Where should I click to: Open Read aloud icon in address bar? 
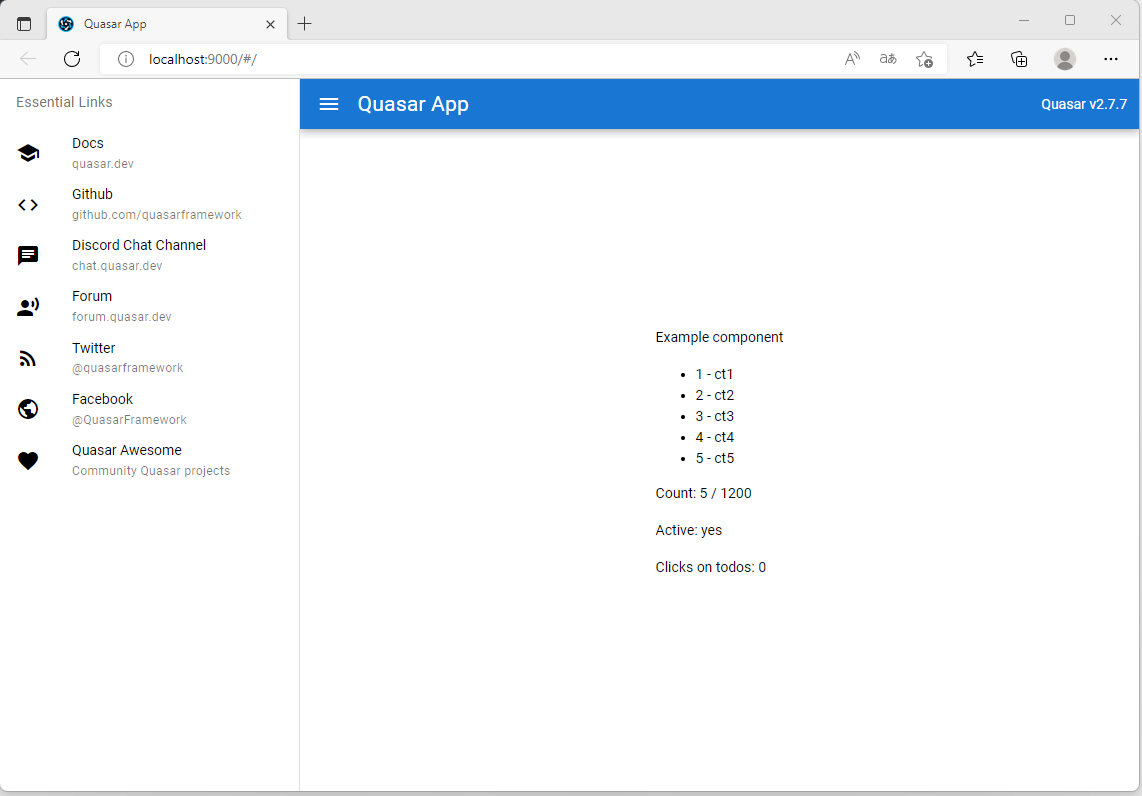tap(852, 59)
